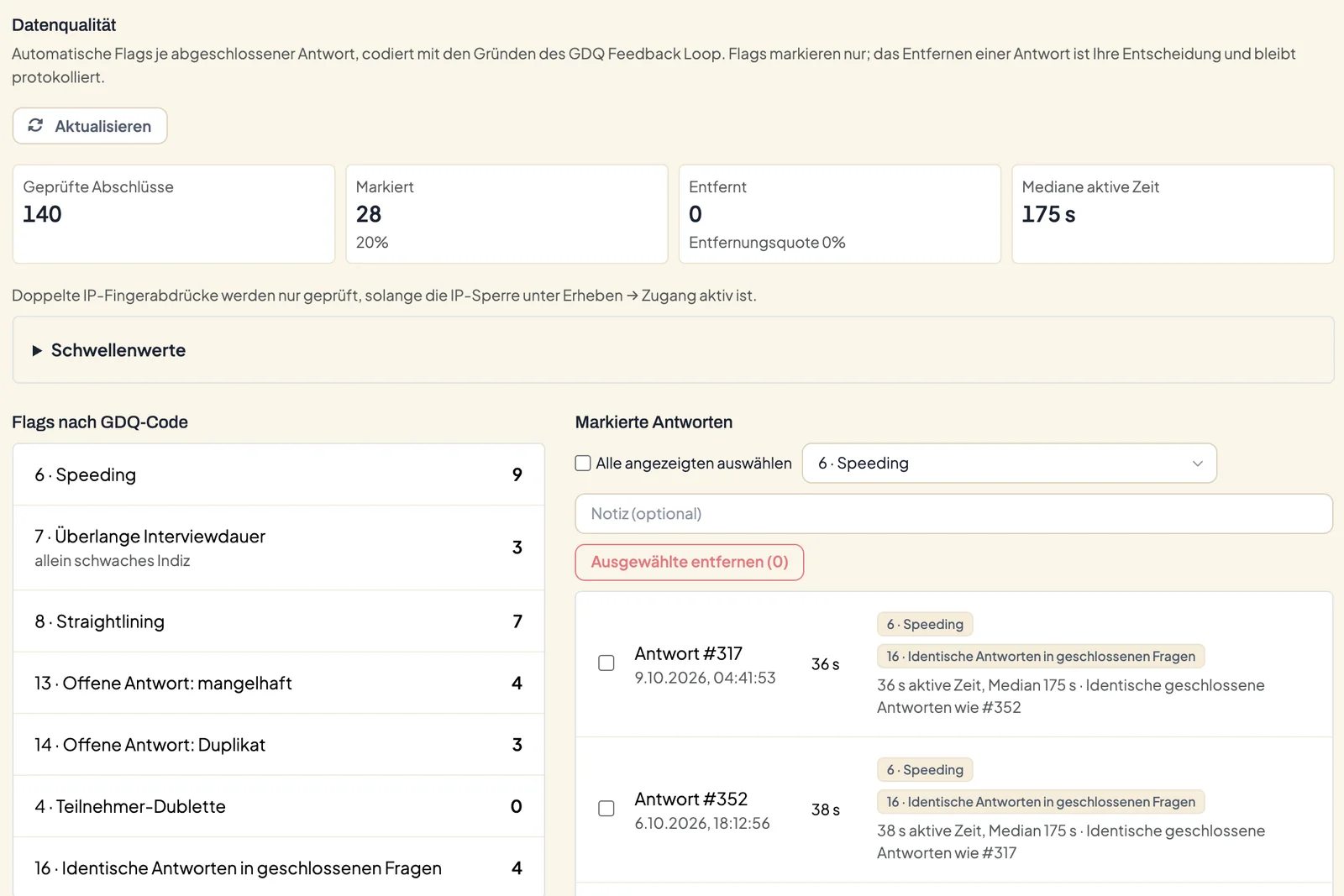Click the 36 s duration of Antwort #317
The image size is (1344, 896).
826,663
